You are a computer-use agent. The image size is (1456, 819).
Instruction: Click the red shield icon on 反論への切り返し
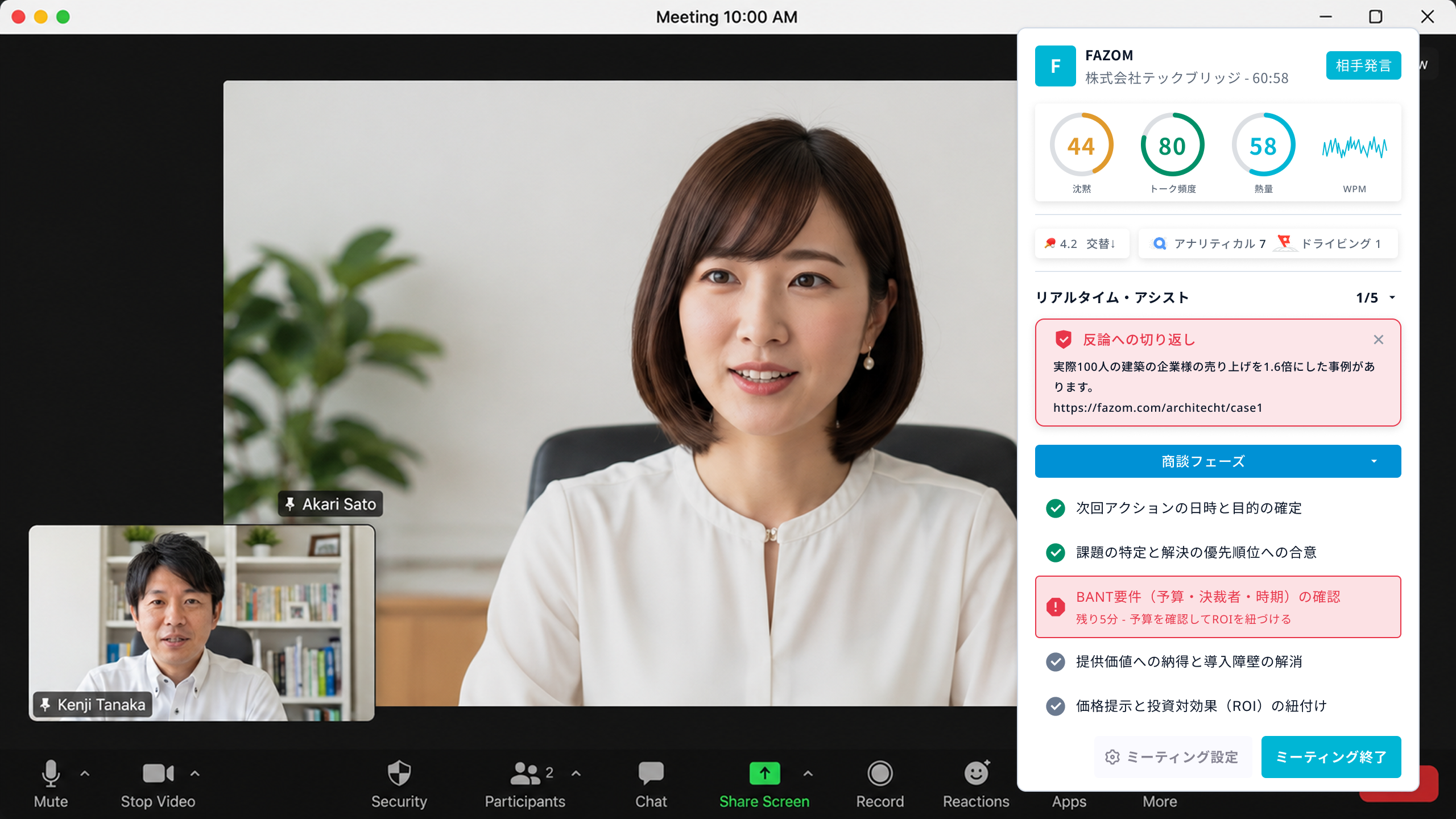pyautogui.click(x=1063, y=340)
